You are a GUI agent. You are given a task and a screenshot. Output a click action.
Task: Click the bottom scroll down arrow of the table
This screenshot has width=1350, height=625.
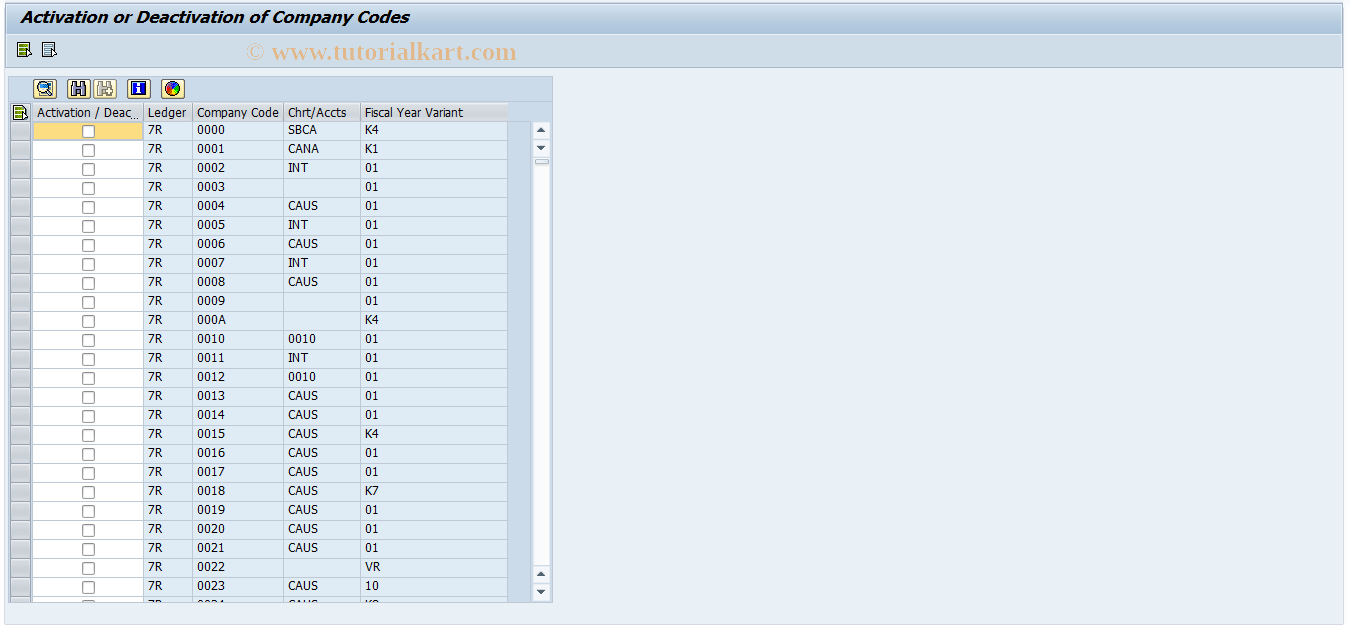point(541,592)
